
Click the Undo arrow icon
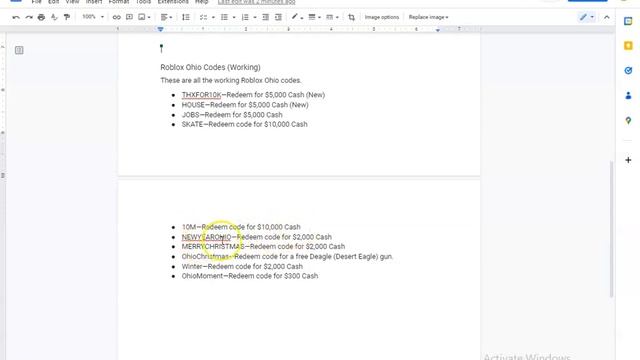click(16, 17)
